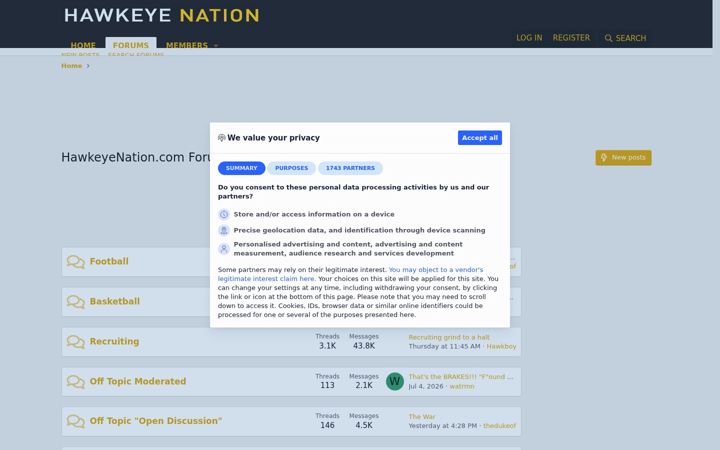Open the Home breadcrumb link
The image size is (720, 450).
pyautogui.click(x=72, y=66)
